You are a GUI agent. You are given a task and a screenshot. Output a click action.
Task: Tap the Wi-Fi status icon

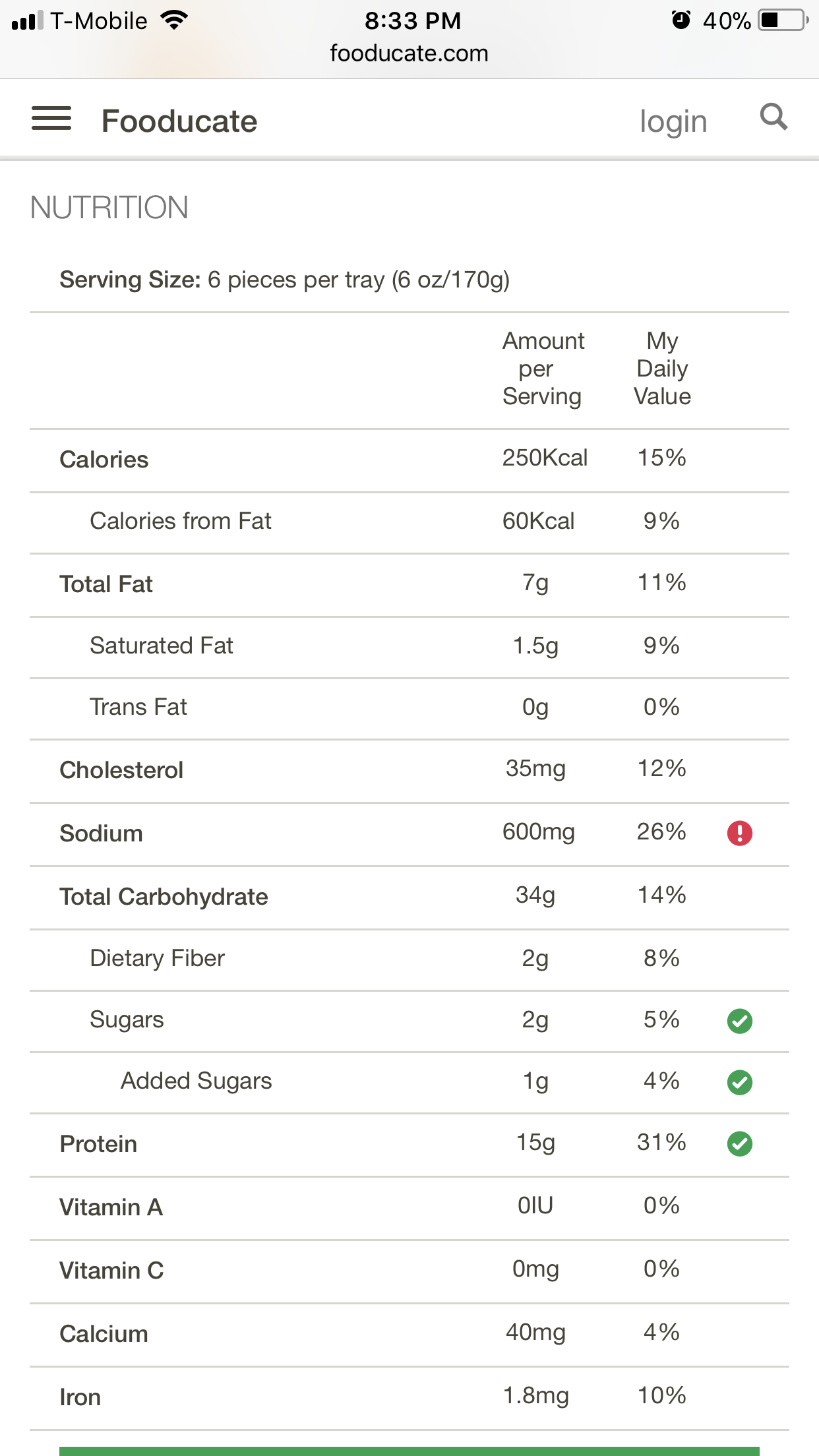click(x=175, y=20)
